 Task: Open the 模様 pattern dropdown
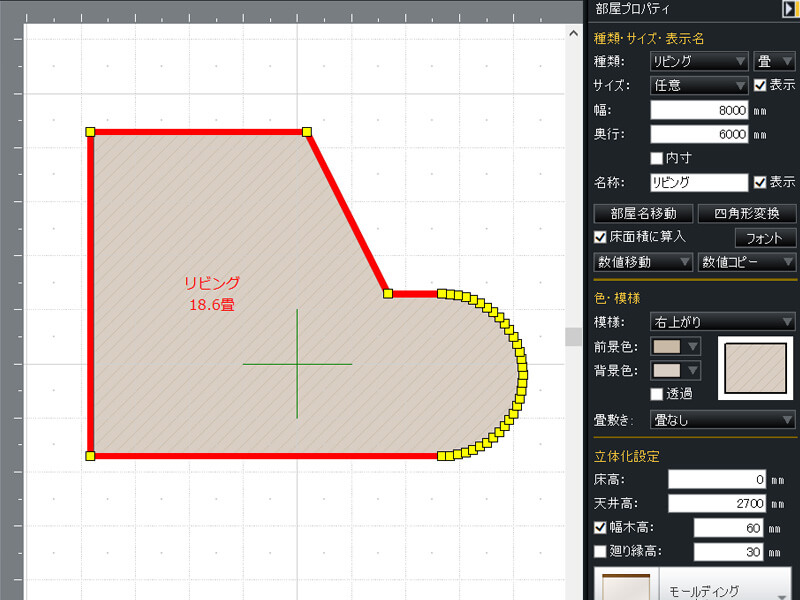tap(722, 322)
